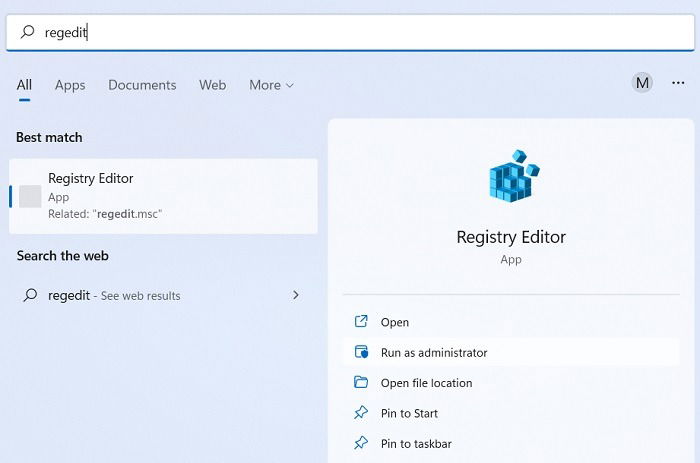Select the Web tab

pyautogui.click(x=212, y=85)
